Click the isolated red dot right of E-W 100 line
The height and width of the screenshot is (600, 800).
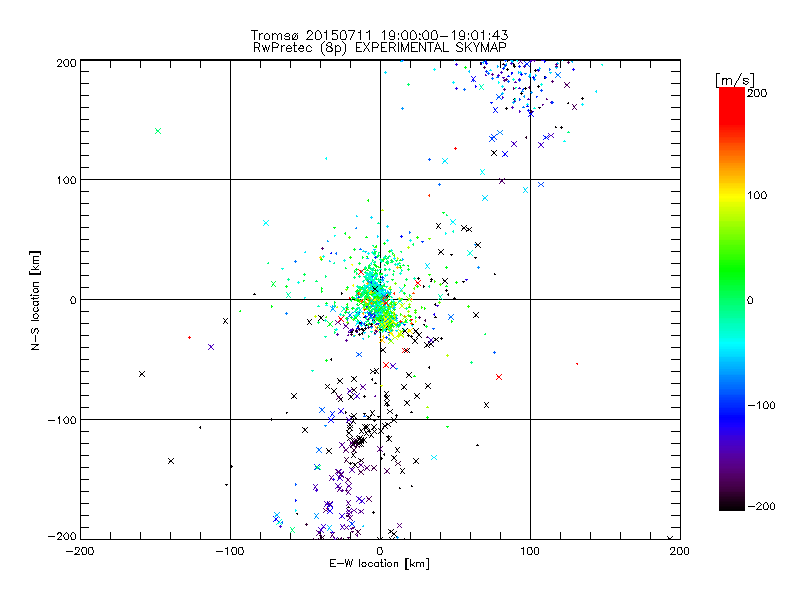click(577, 364)
